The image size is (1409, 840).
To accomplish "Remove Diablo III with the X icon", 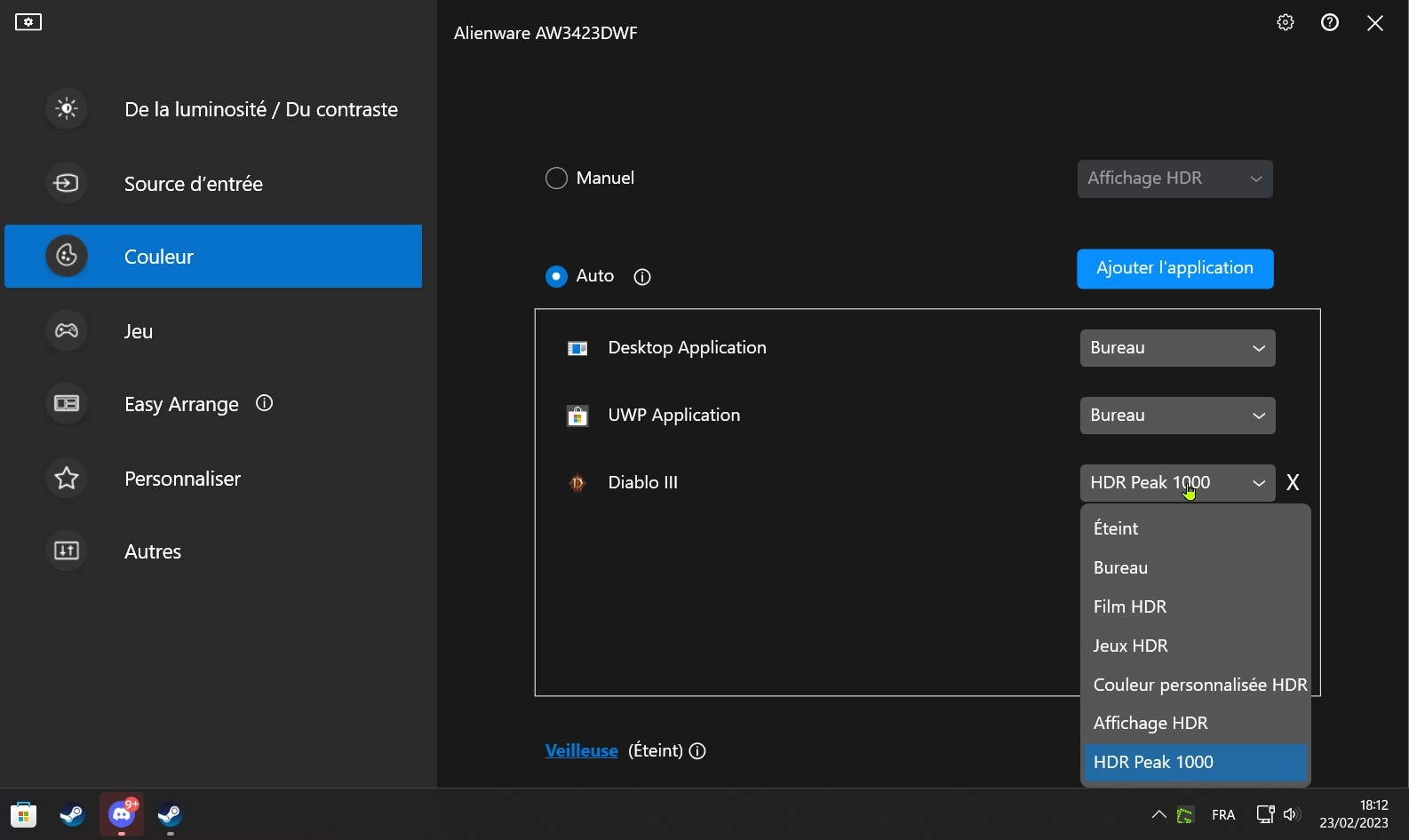I will 1293,482.
